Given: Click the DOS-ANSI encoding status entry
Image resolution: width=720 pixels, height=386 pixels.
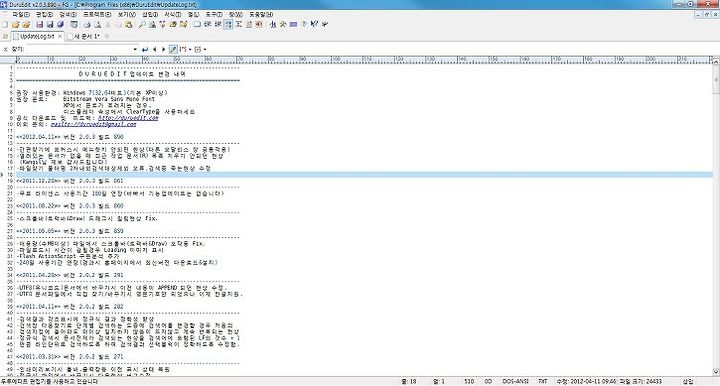Looking at the screenshot, I should [x=515, y=381].
